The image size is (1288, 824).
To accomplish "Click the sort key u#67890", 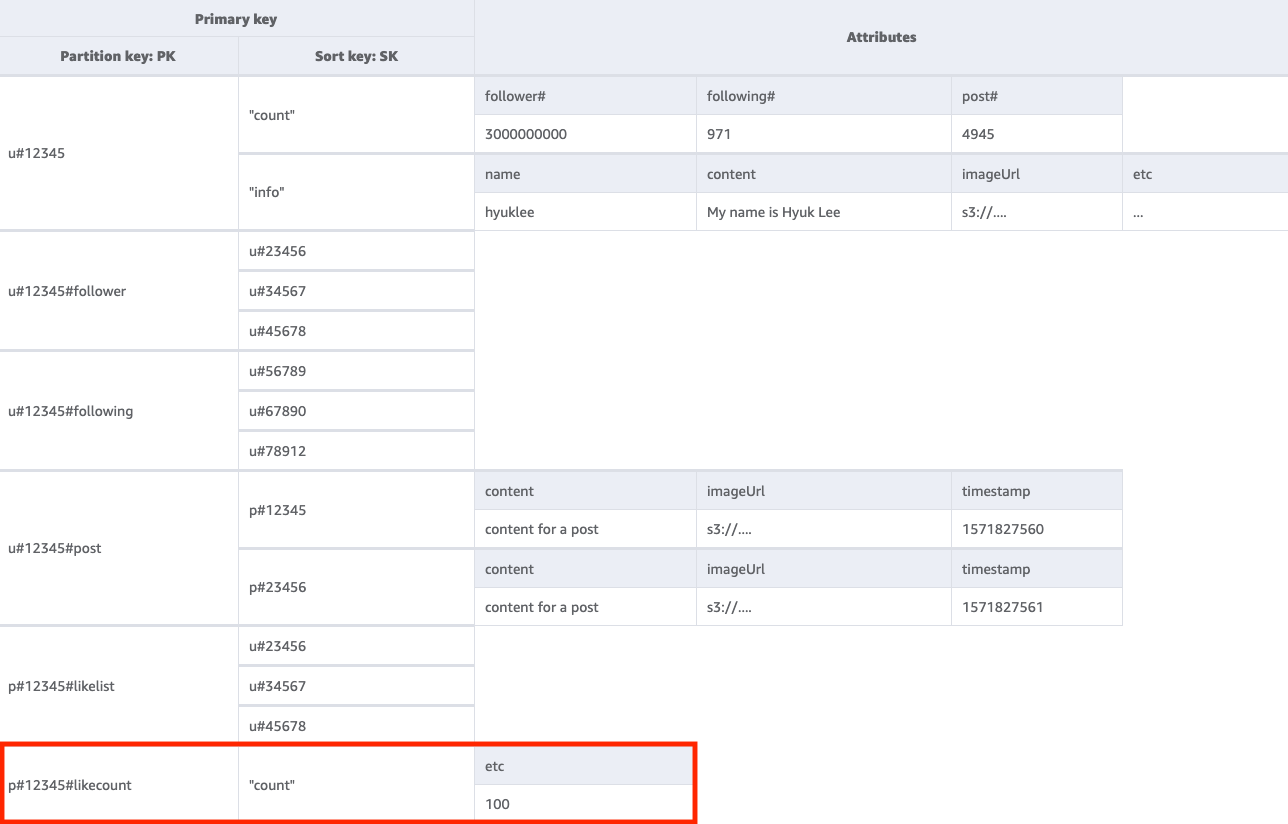I will 278,411.
